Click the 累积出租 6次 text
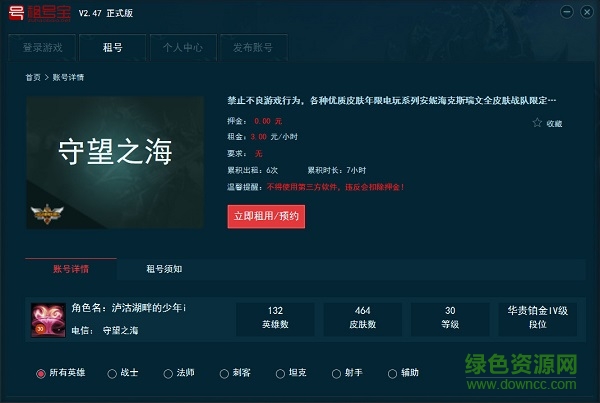The width and height of the screenshot is (600, 403). [253, 170]
